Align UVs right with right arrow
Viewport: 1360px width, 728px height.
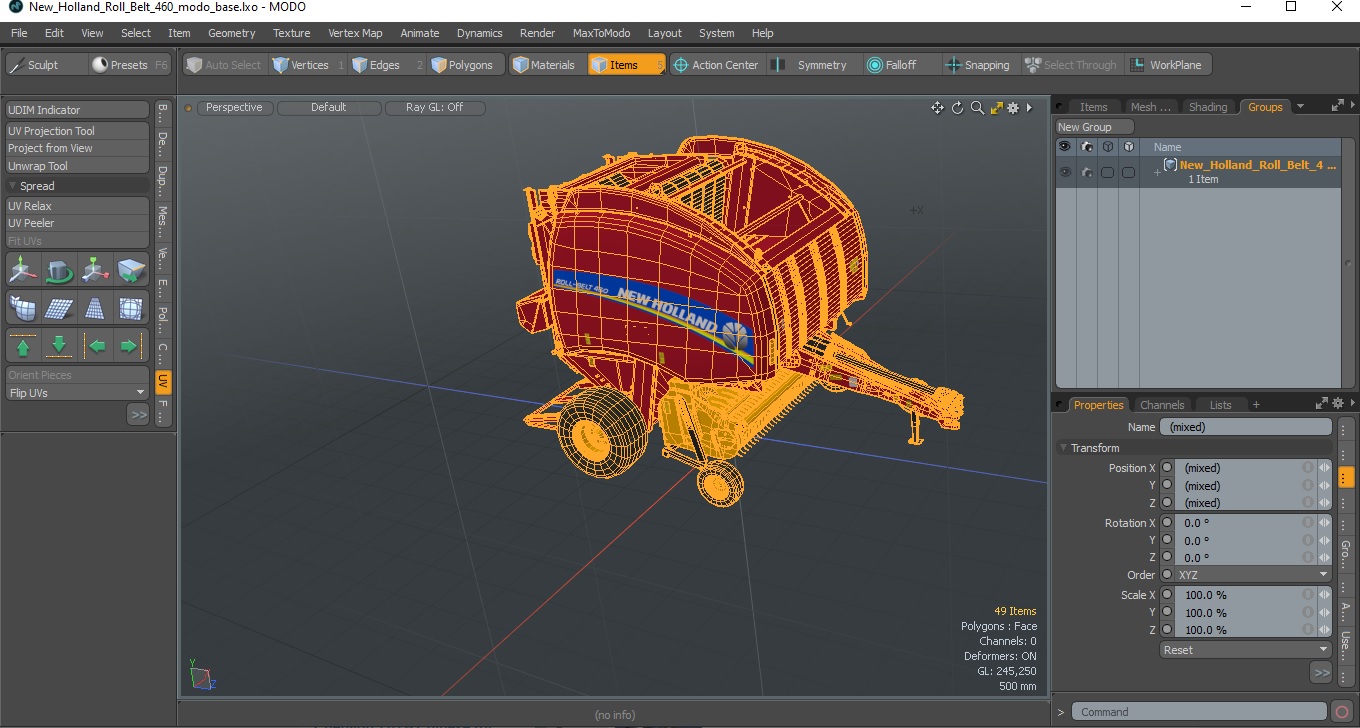point(131,346)
